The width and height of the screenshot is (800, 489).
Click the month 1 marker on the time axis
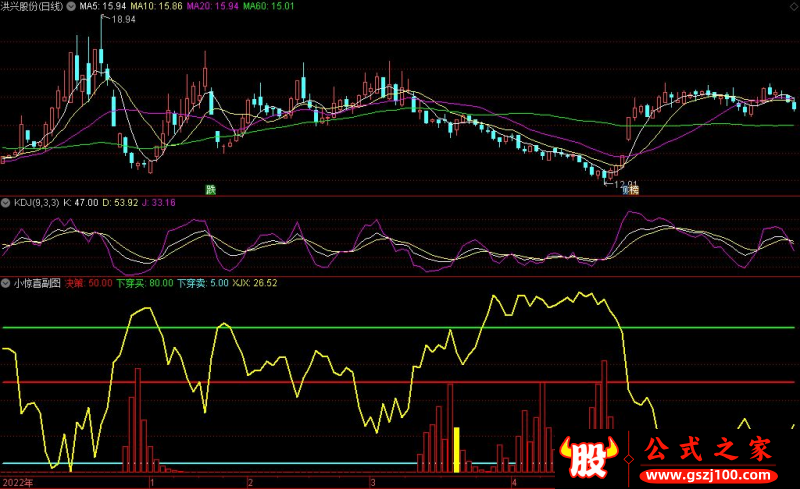click(x=152, y=482)
